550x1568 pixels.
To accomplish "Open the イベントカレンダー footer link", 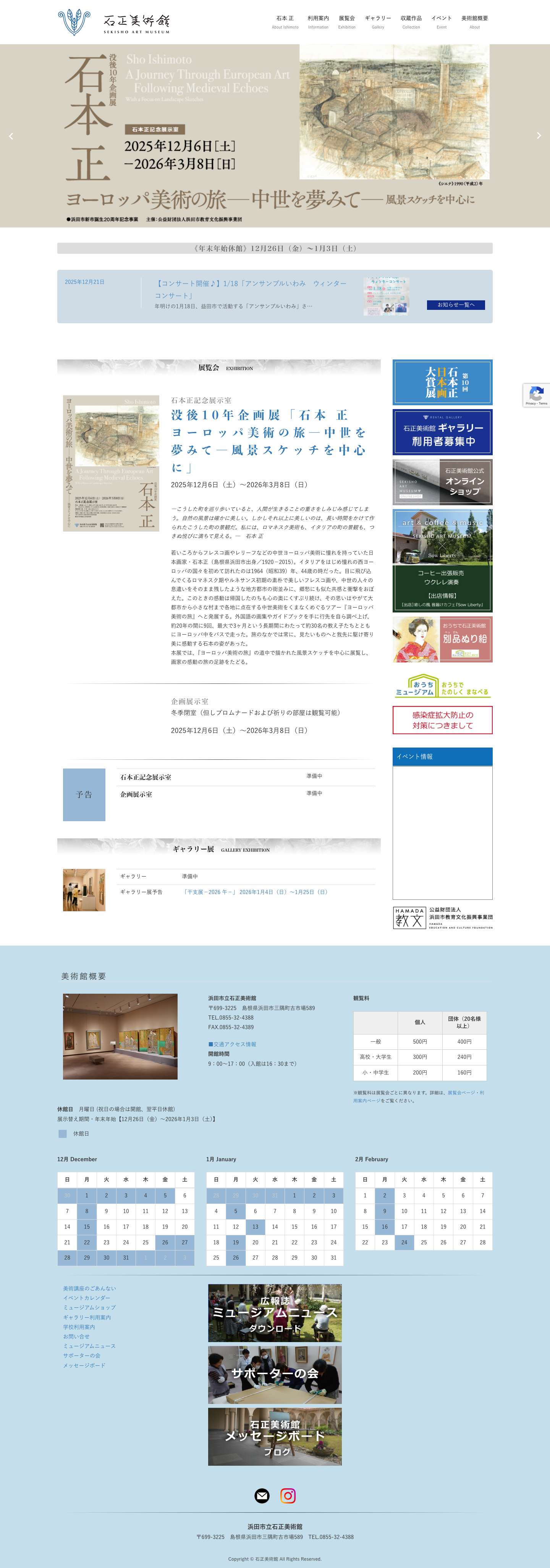I will click(x=86, y=1298).
